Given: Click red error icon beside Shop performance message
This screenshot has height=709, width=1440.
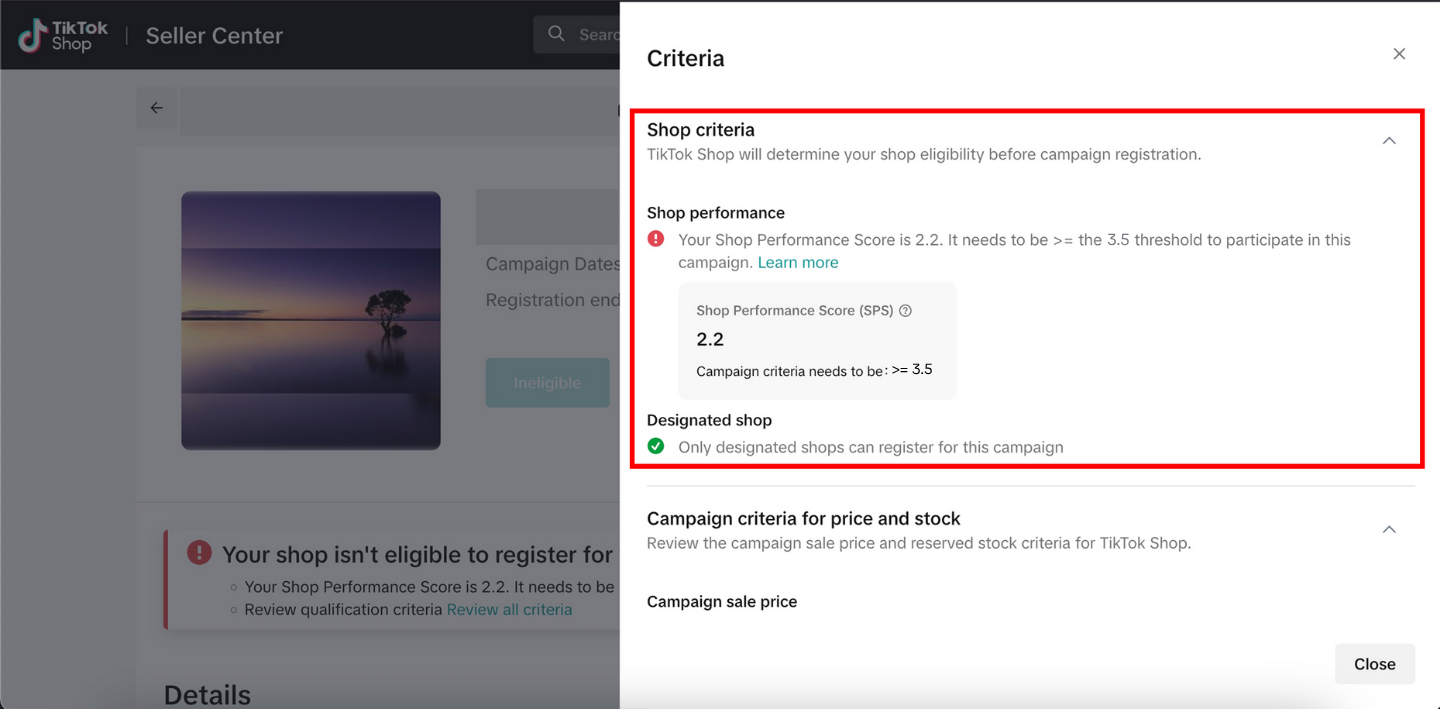Looking at the screenshot, I should 656,239.
